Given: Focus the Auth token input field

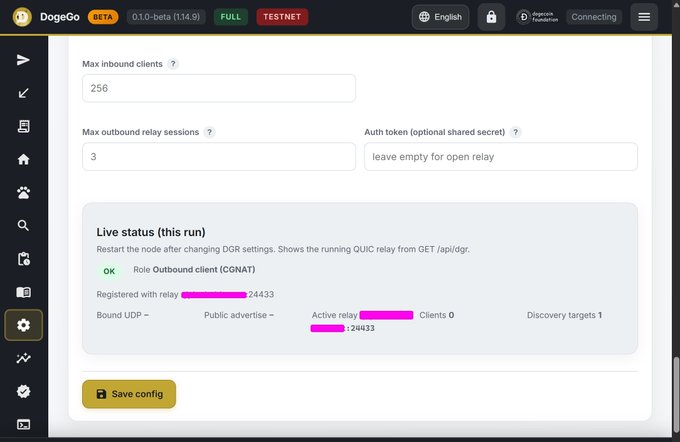Looking at the screenshot, I should click(x=501, y=157).
